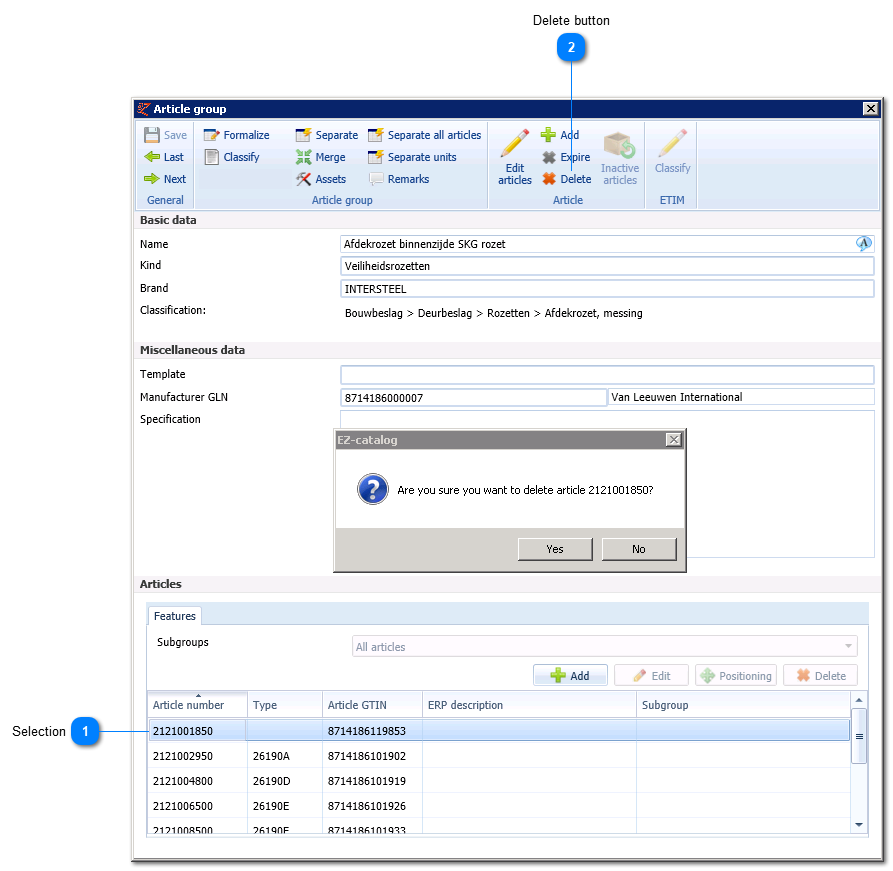Cancel deletion with the No button
The width and height of the screenshot is (893, 871).
point(639,549)
